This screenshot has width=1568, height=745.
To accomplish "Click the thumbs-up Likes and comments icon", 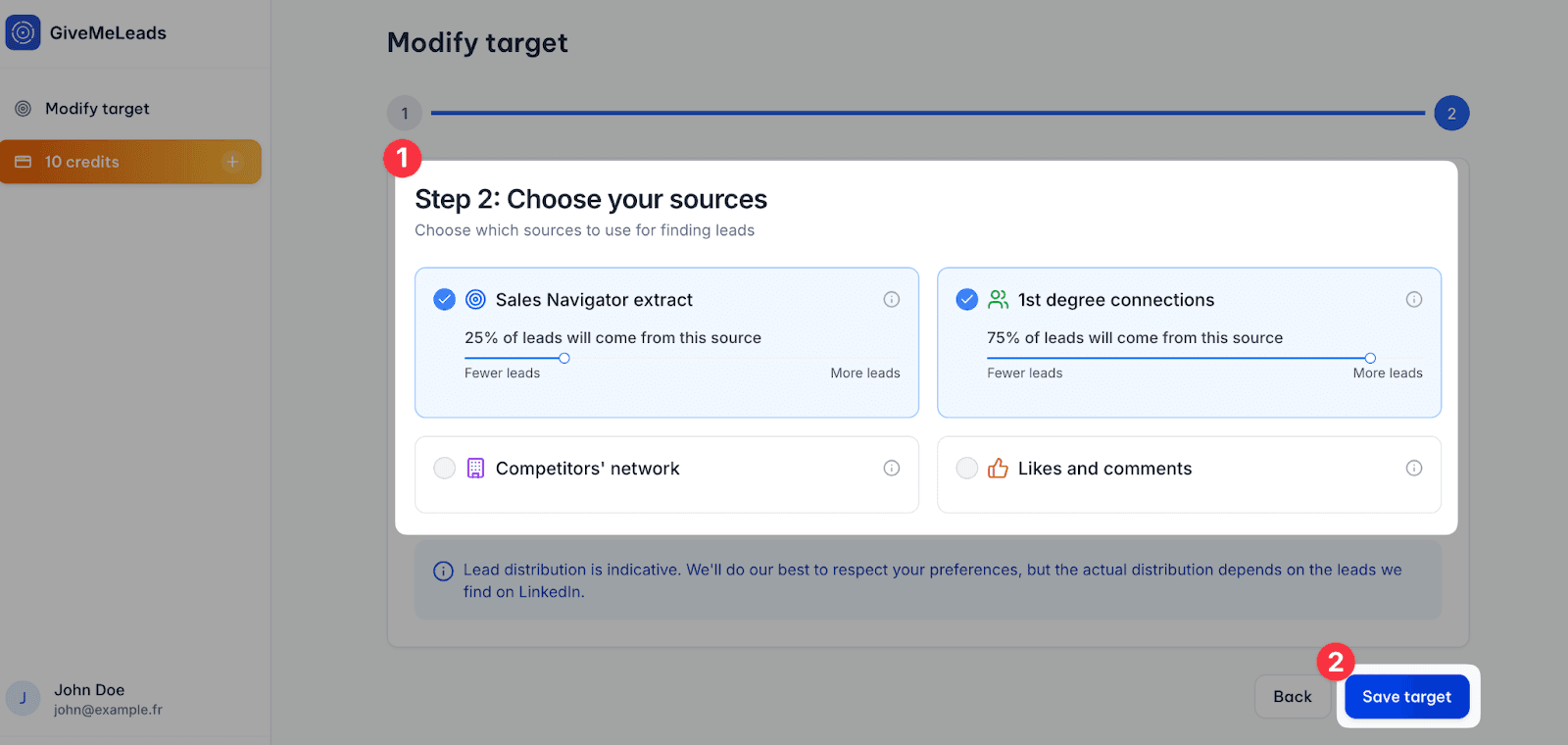I will coord(999,469).
